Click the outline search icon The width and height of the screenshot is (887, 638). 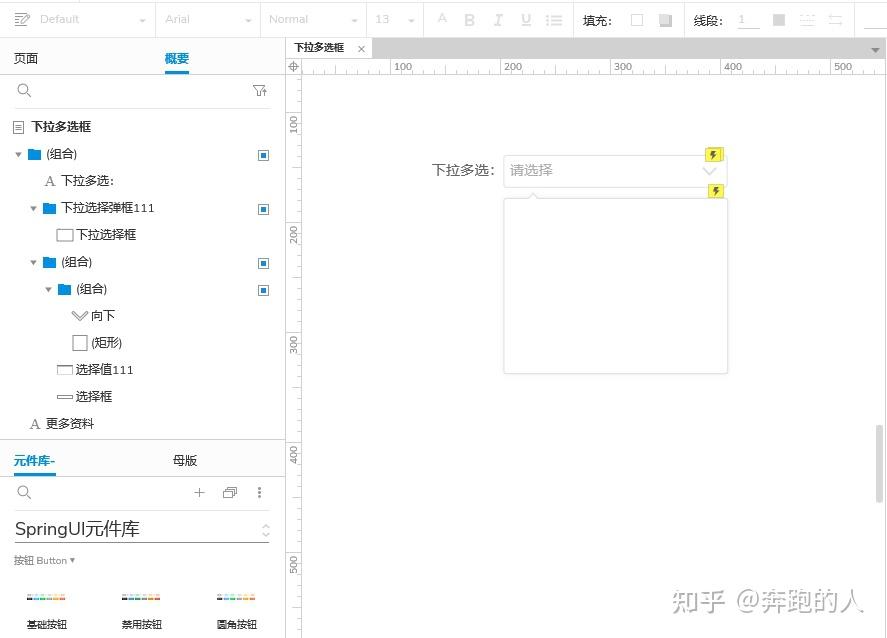[x=24, y=90]
